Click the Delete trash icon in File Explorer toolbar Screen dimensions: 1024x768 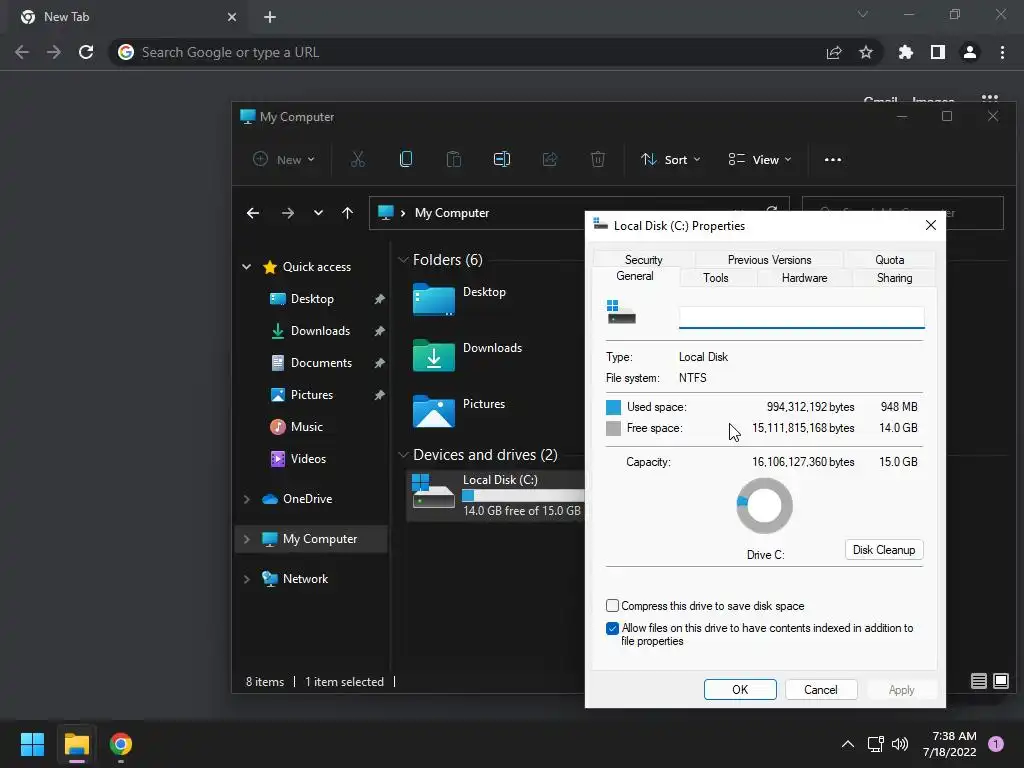click(x=598, y=159)
